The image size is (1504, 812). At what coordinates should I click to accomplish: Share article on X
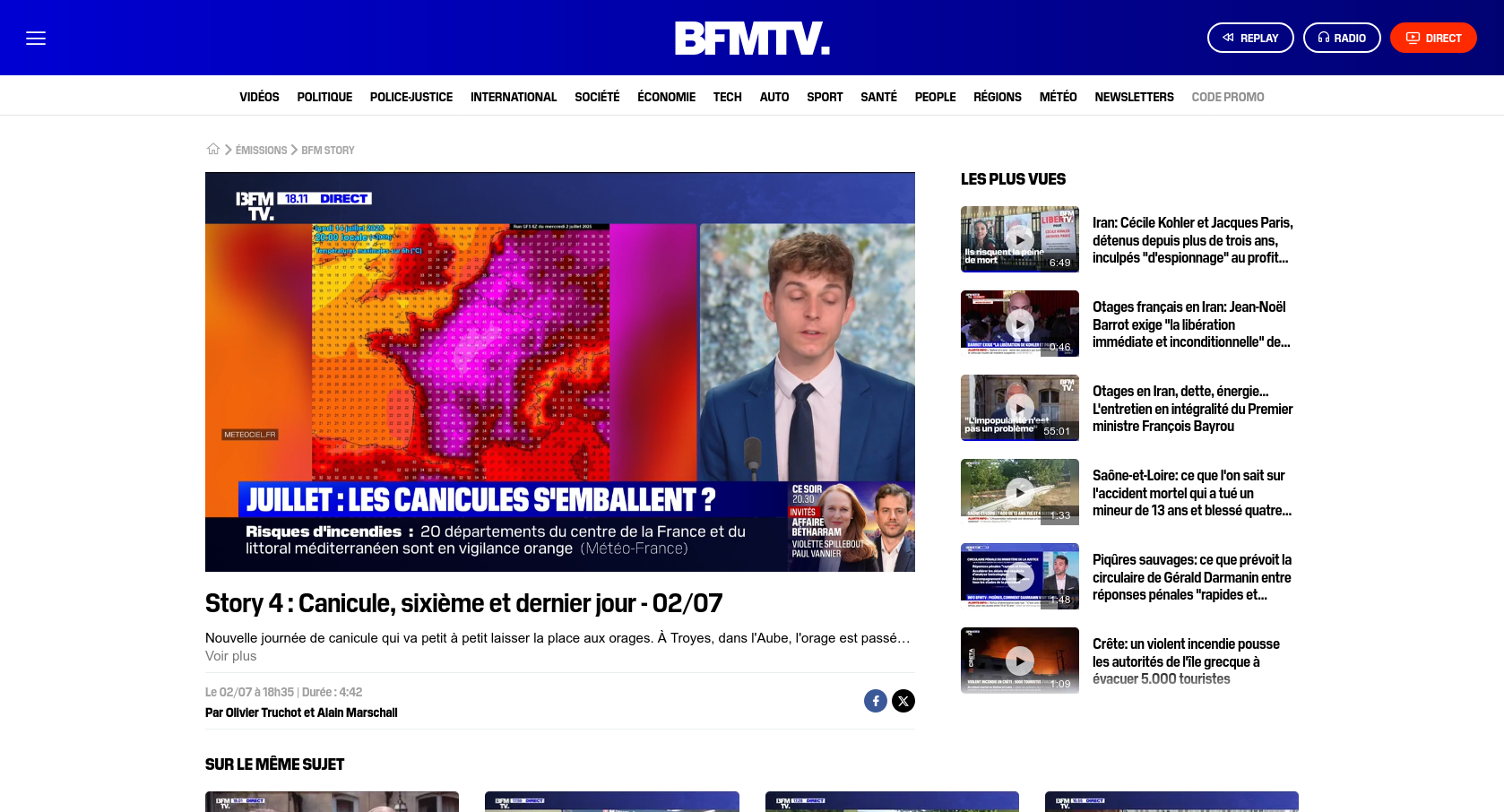903,701
